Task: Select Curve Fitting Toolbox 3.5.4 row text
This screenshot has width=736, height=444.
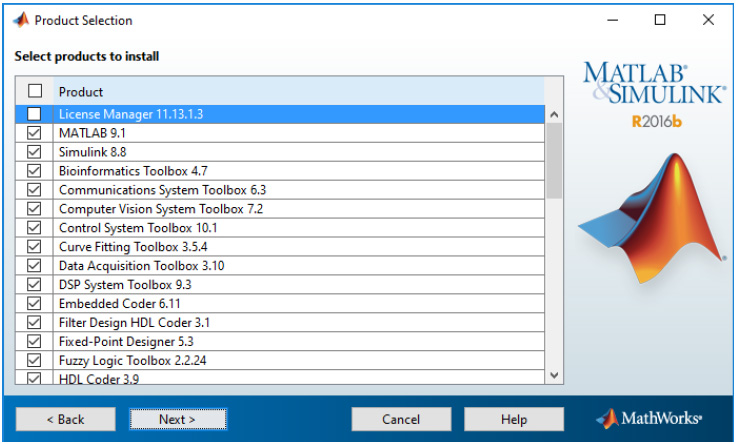Action: [133, 247]
